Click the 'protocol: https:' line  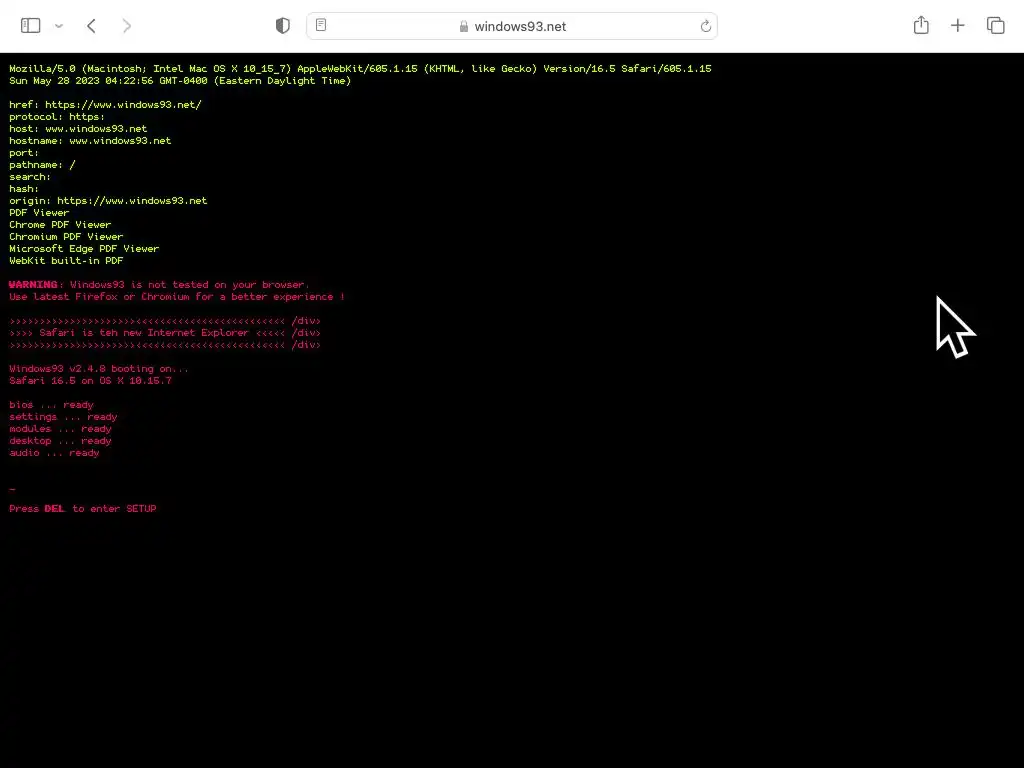(57, 117)
